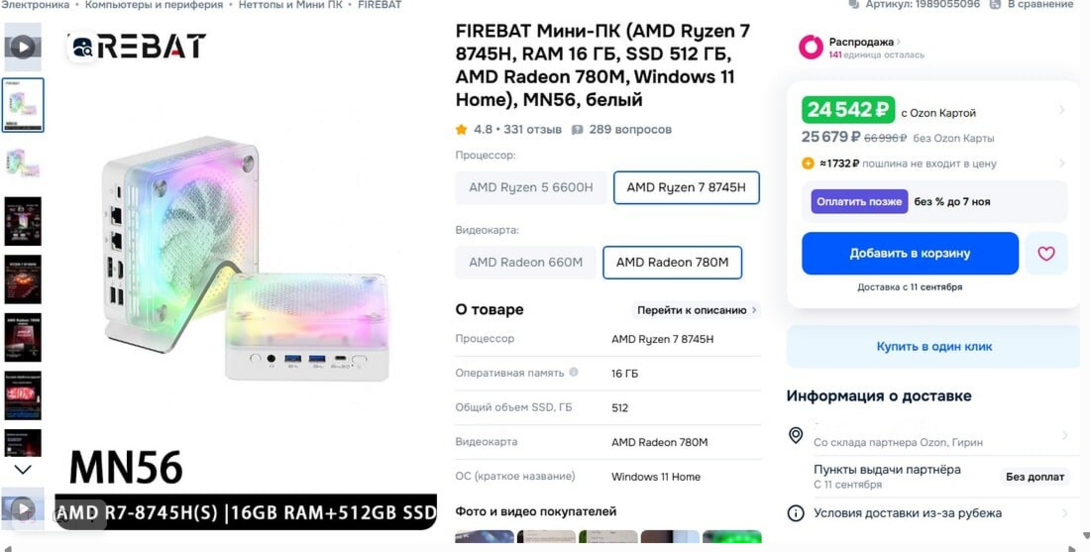Select AMD Ryzen 7 8745H processor option
The image size is (1090, 552).
pos(686,187)
